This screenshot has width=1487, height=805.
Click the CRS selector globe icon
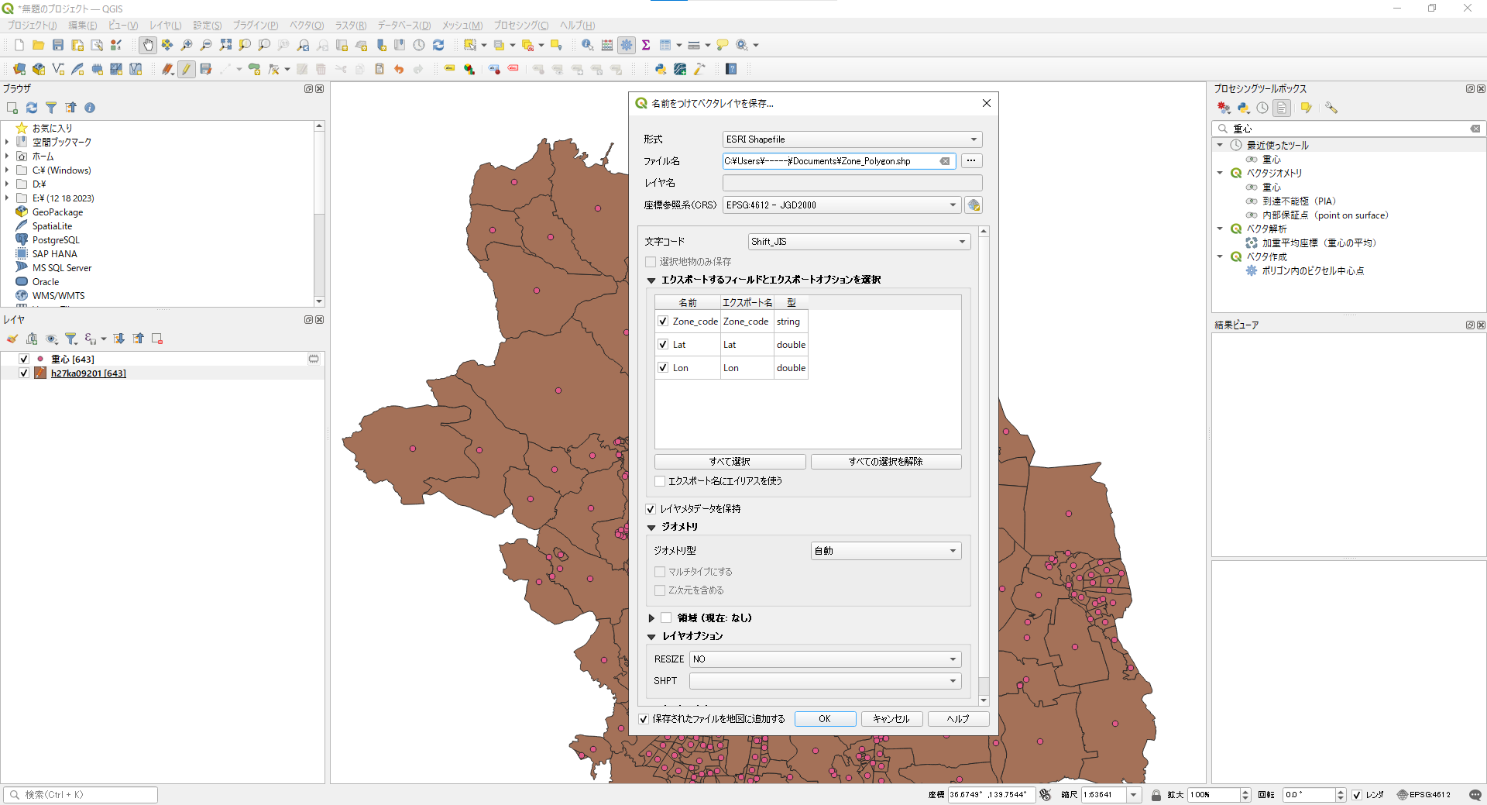973,205
